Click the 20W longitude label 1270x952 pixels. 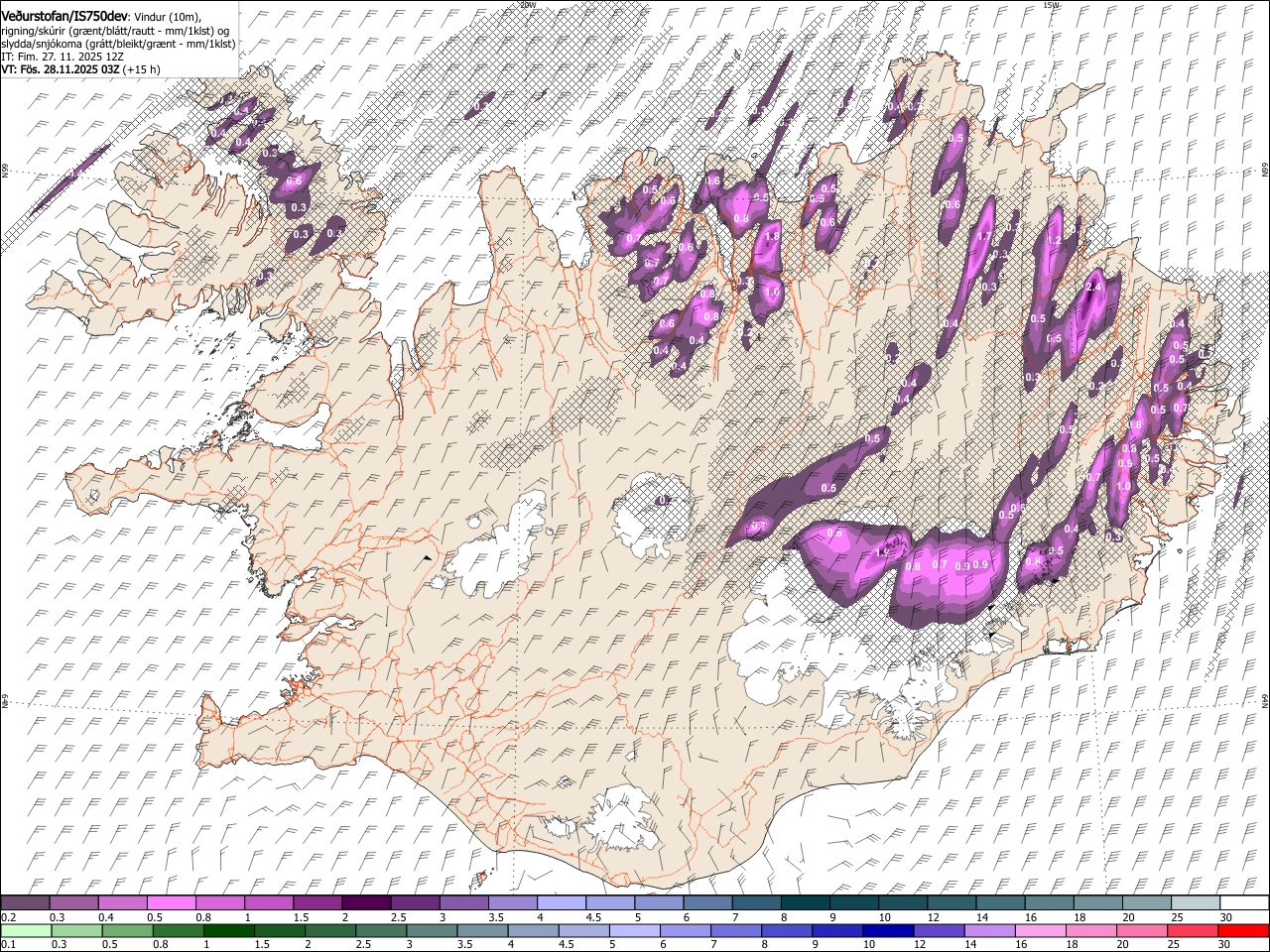click(x=527, y=5)
